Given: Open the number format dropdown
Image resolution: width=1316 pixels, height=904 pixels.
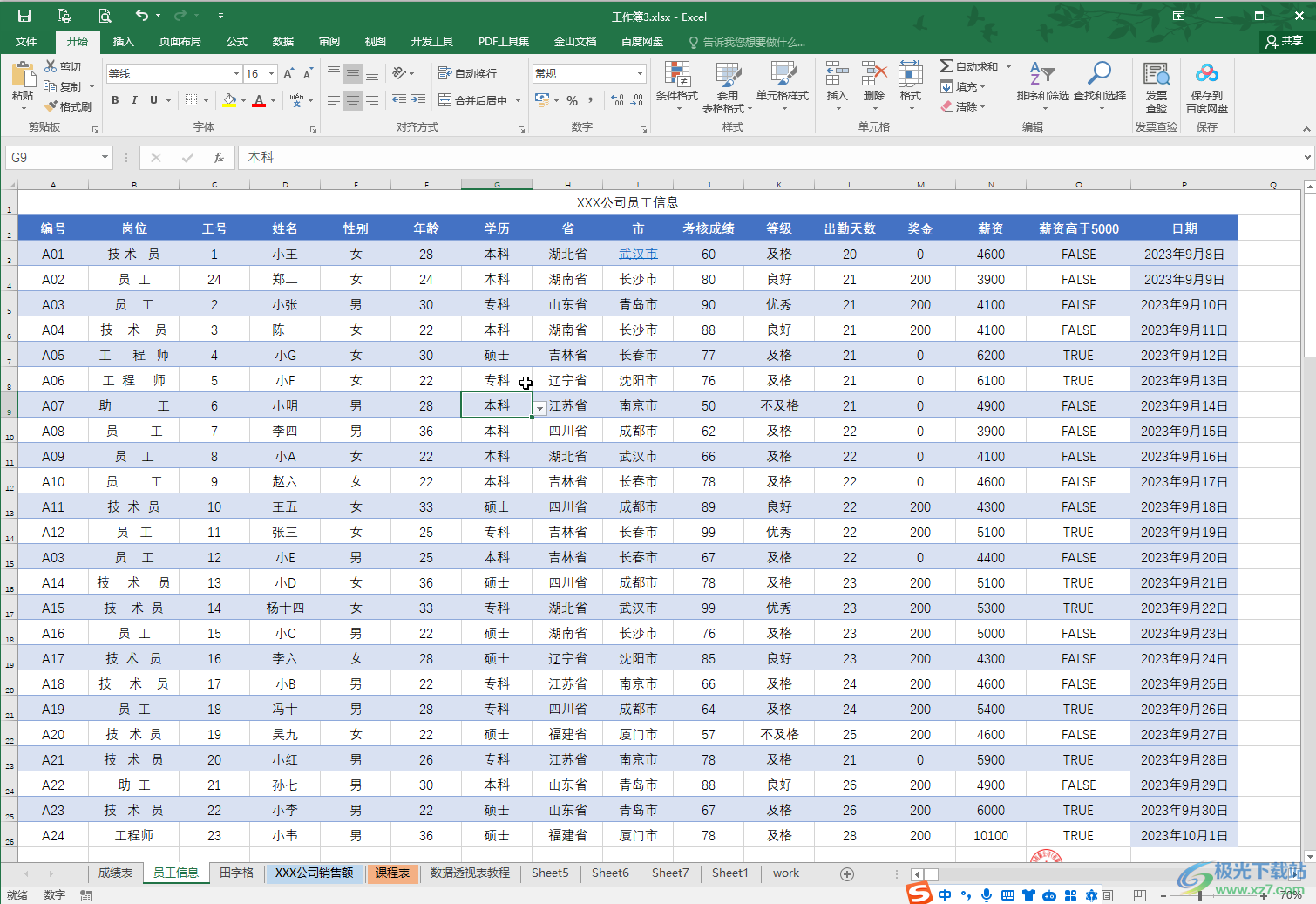Looking at the screenshot, I should (x=640, y=74).
